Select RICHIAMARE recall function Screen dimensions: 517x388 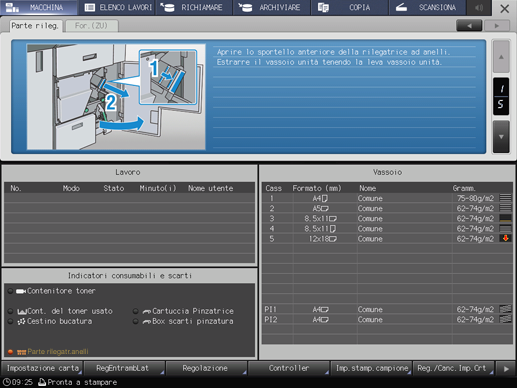(x=194, y=7)
